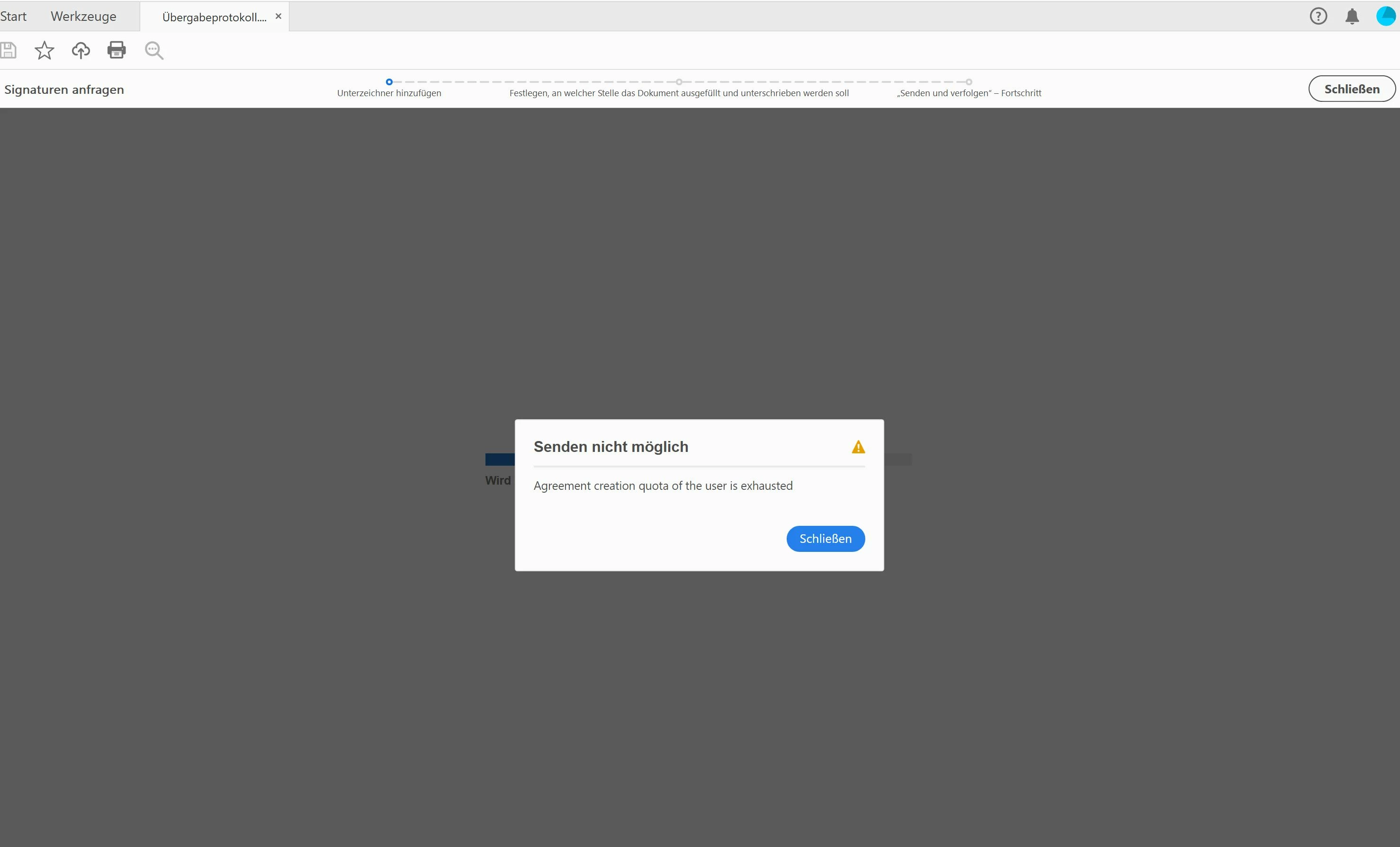The width and height of the screenshot is (1400, 847).
Task: Click the cloud upload icon
Action: [81, 51]
